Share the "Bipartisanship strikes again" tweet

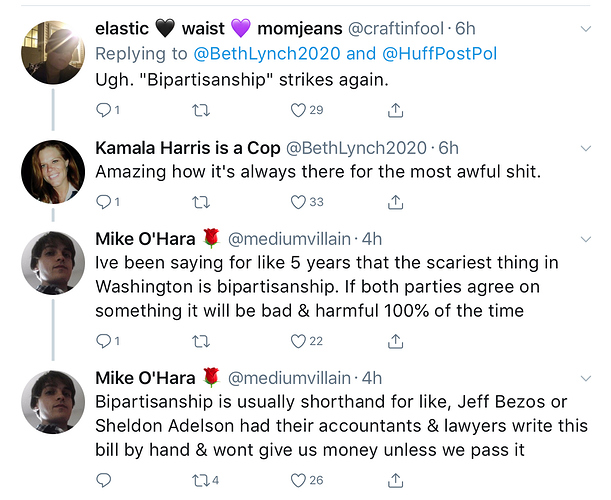tap(395, 110)
